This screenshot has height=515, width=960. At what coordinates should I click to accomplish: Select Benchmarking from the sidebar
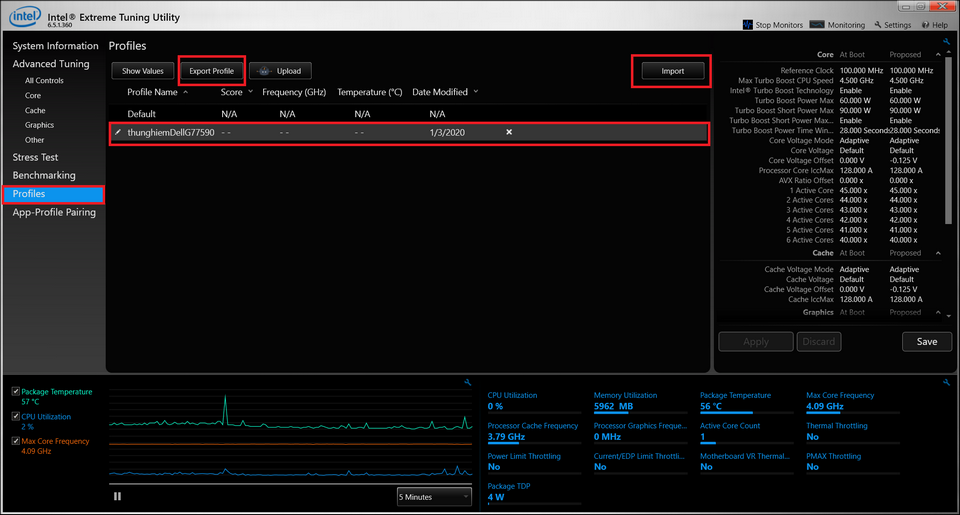click(x=44, y=175)
